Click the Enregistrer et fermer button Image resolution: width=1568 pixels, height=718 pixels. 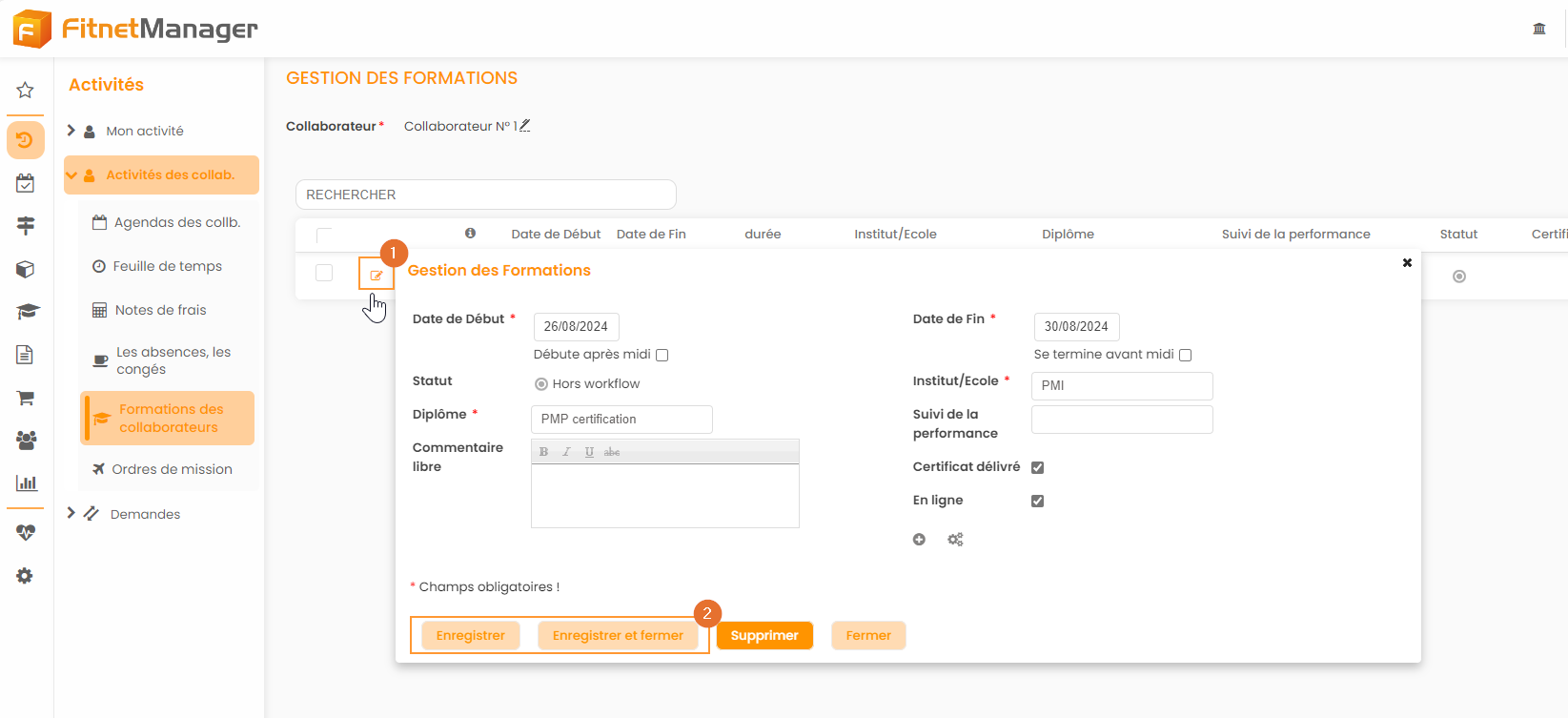(618, 636)
